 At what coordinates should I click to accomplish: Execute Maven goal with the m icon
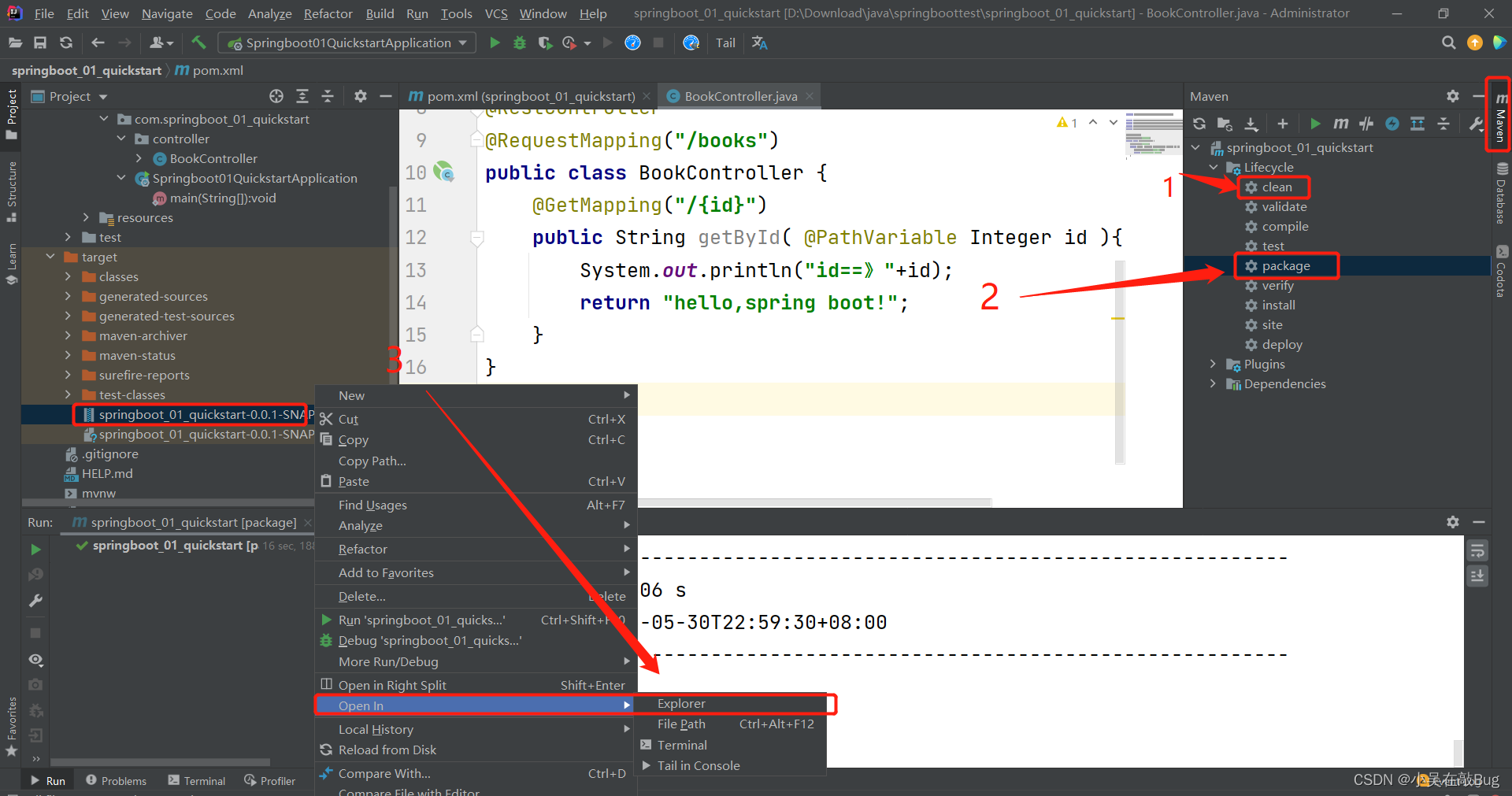pos(1340,124)
